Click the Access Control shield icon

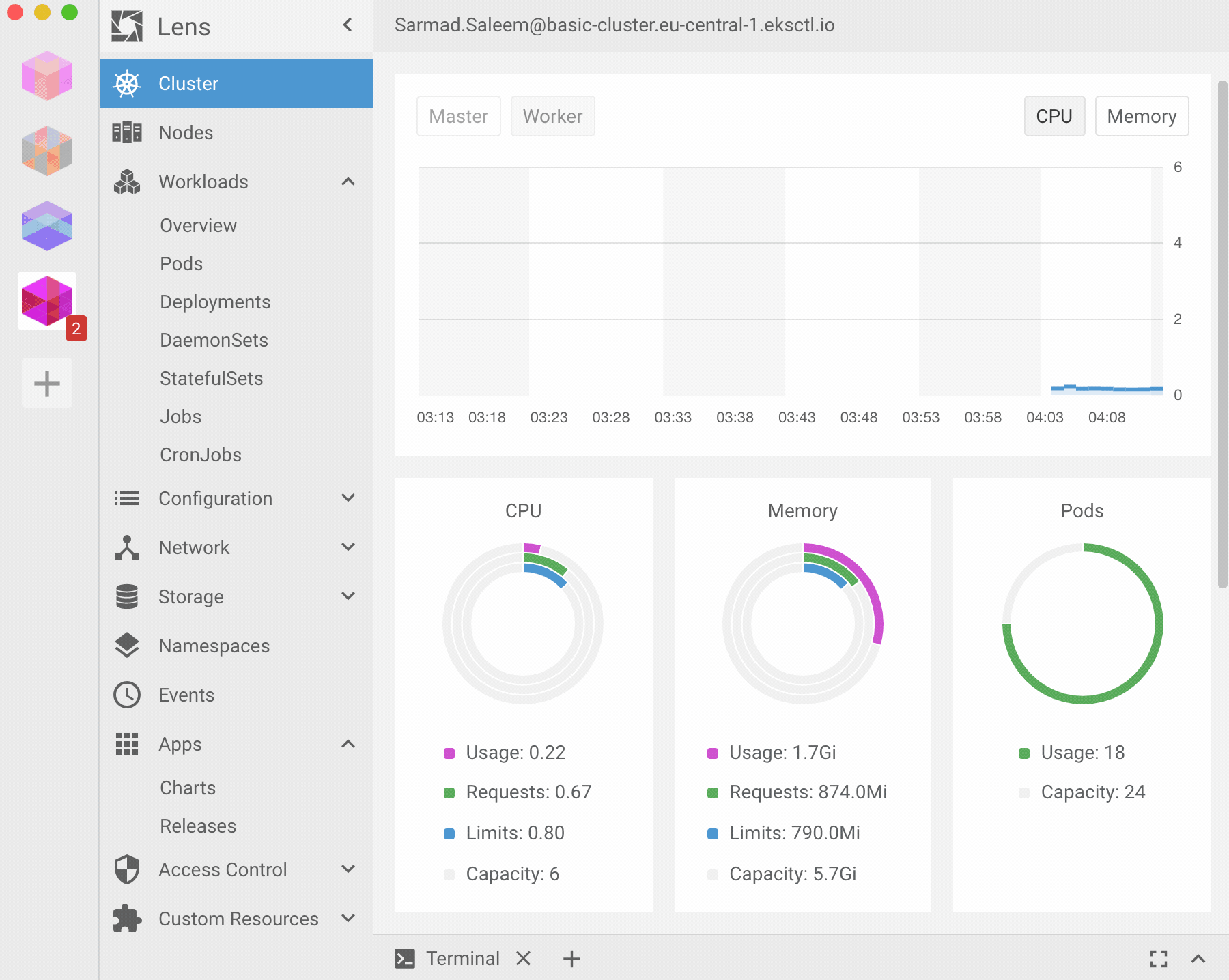(x=127, y=869)
